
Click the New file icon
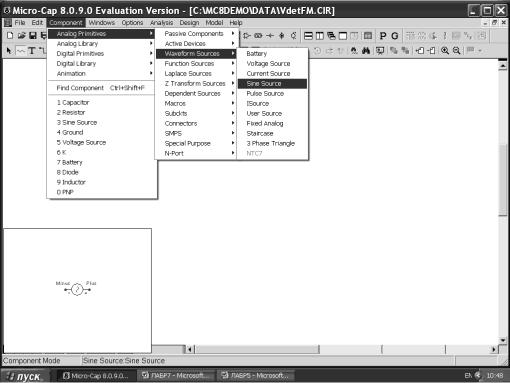(x=10, y=36)
